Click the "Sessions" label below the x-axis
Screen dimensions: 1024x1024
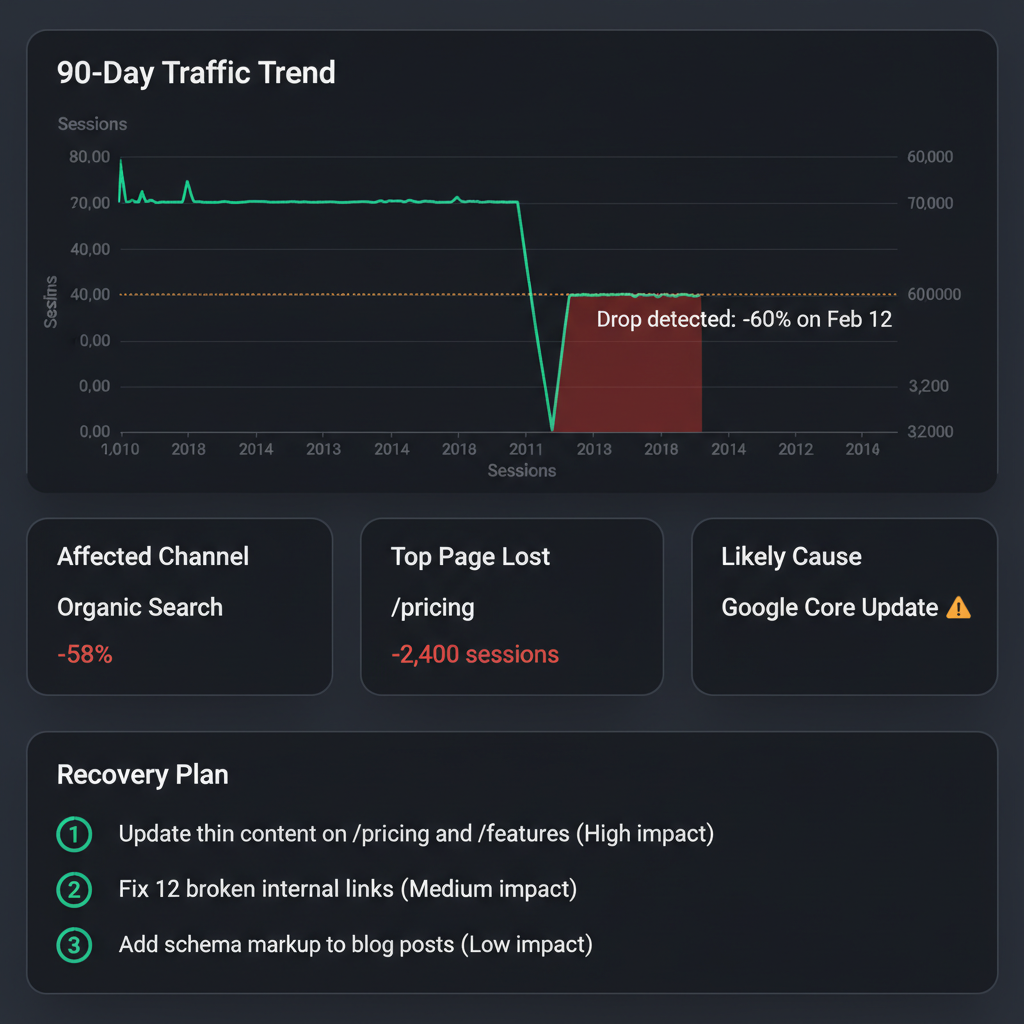click(521, 471)
